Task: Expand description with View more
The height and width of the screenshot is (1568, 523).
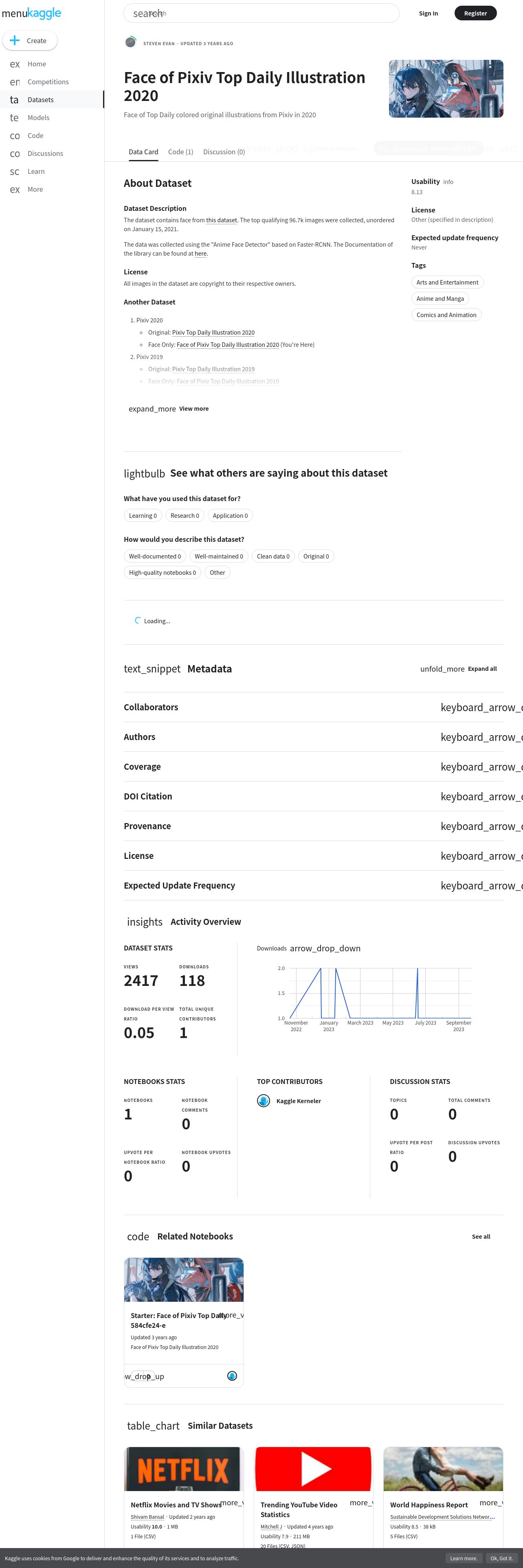Action: (x=169, y=409)
